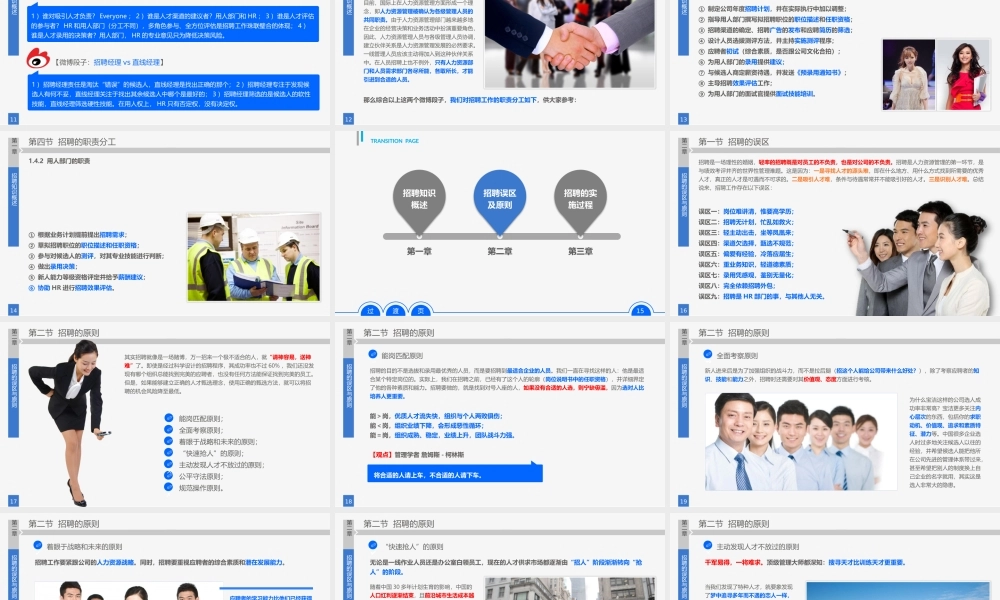Click the blue bullet beside 规范操作原则。
This screenshot has height=600, width=1000.
pyautogui.click(x=168, y=487)
